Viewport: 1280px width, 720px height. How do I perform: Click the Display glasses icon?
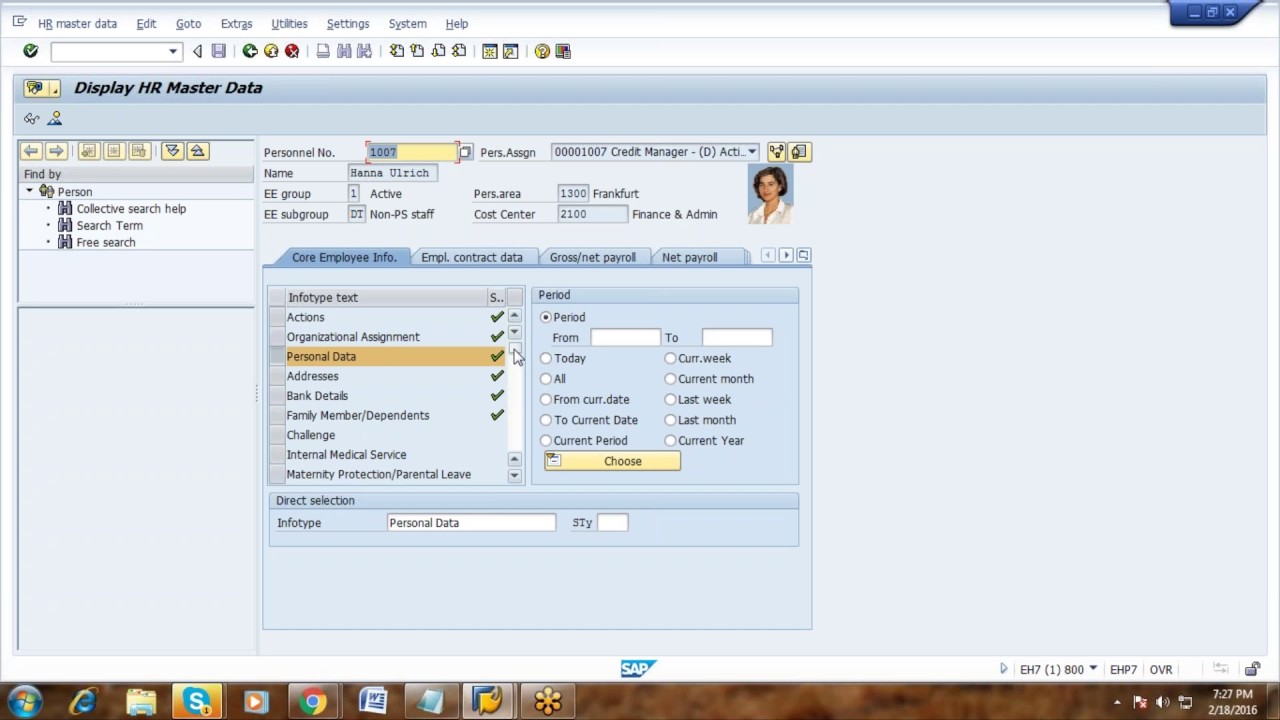32,119
